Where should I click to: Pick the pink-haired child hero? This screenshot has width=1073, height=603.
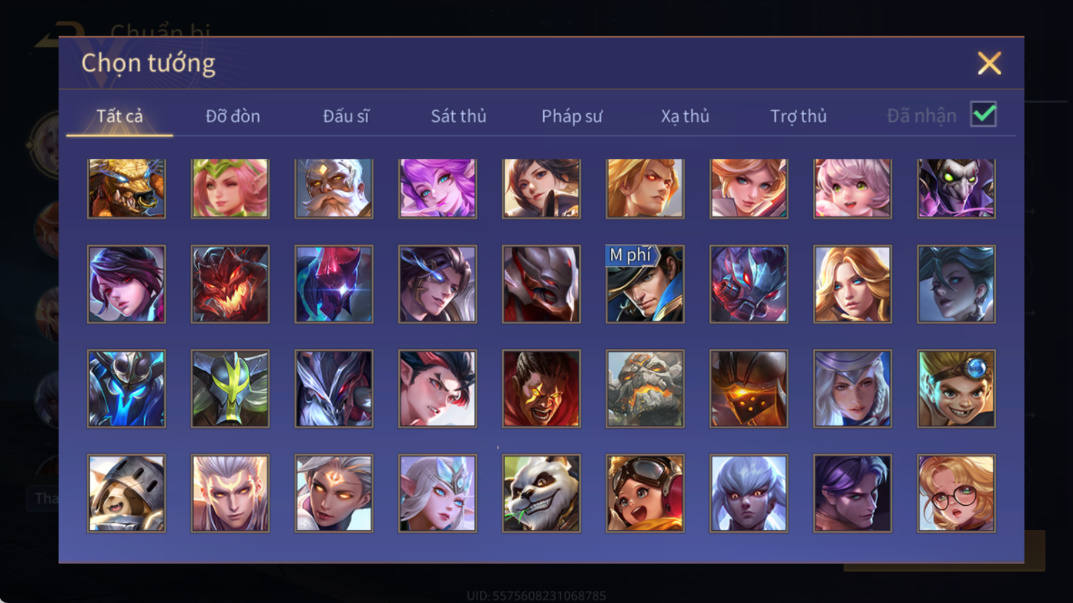[852, 188]
